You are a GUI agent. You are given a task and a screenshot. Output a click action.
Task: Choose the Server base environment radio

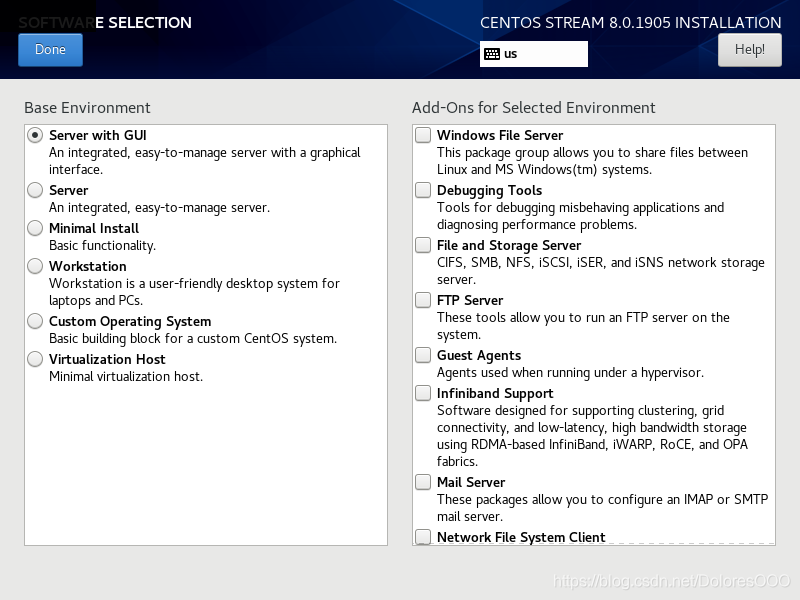[x=35, y=190]
